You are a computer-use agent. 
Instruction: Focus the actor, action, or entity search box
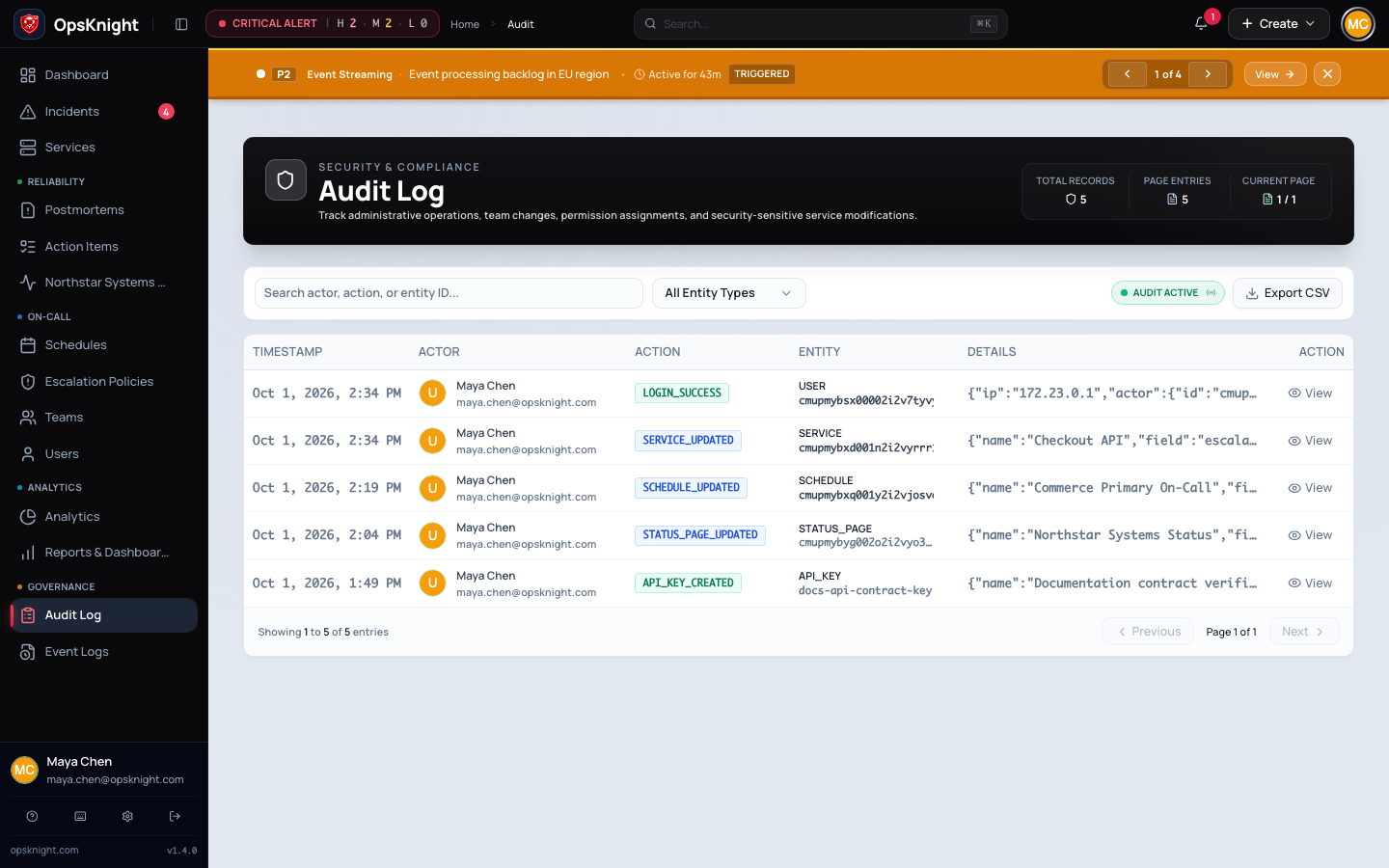[x=449, y=293]
